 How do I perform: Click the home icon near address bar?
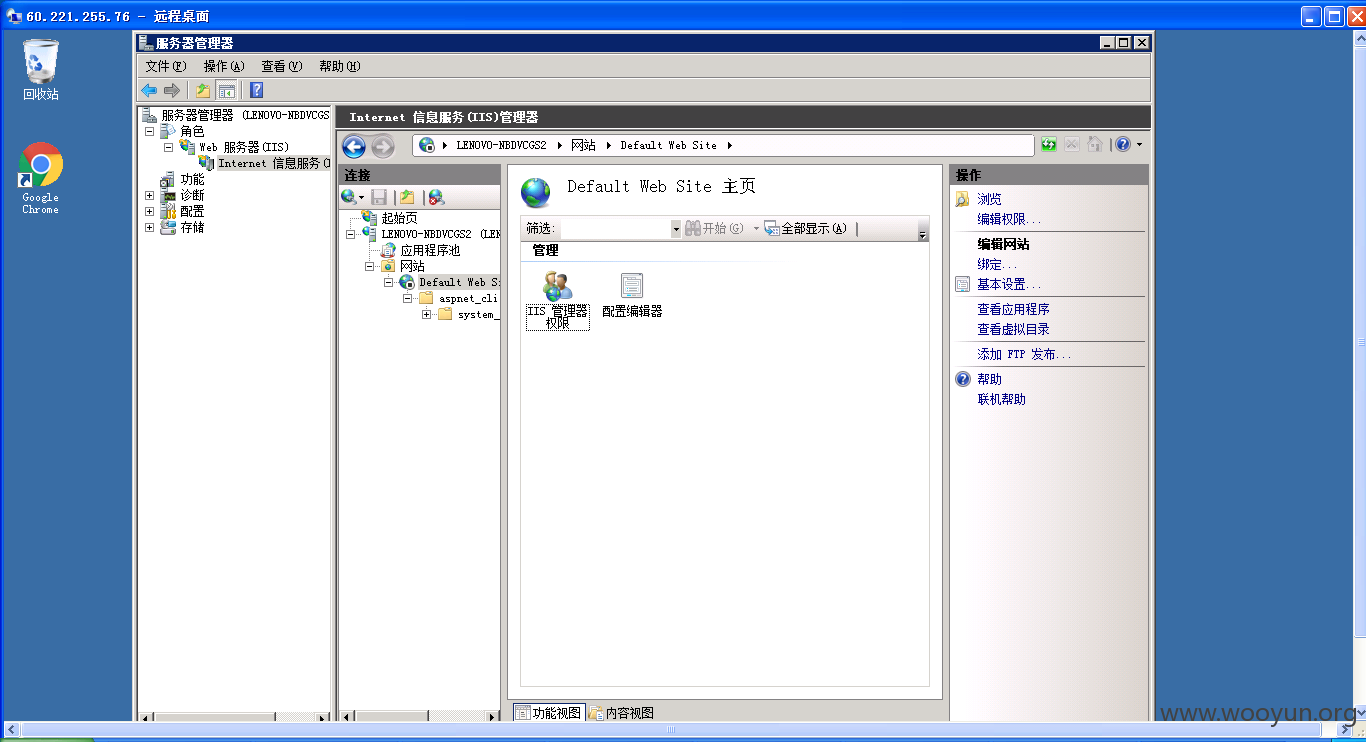1094,145
